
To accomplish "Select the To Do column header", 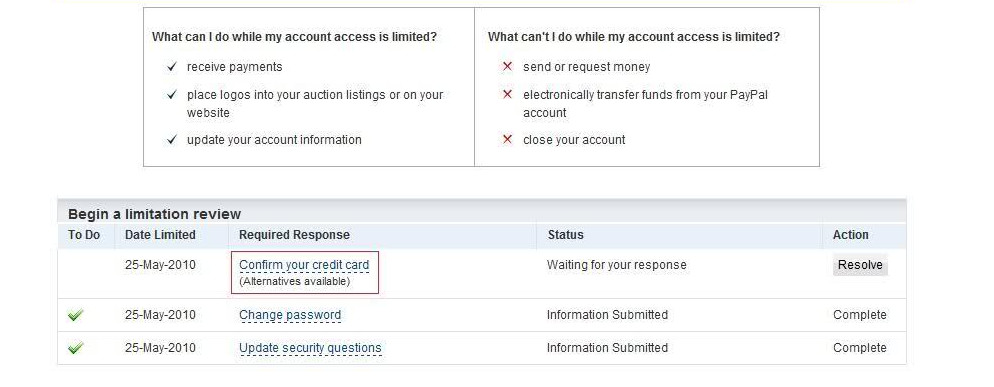I will (x=84, y=235).
